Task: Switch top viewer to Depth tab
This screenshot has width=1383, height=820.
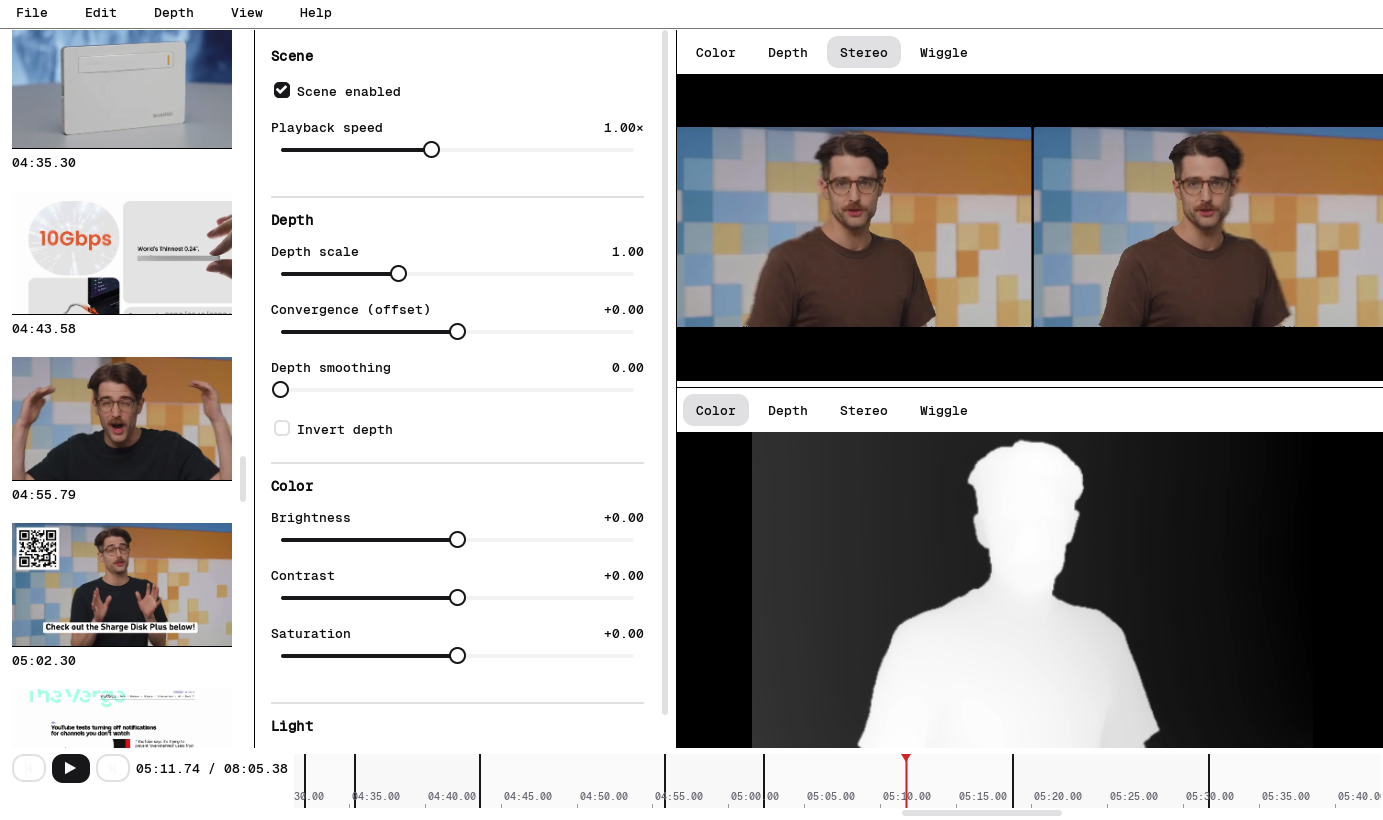Action: [788, 52]
